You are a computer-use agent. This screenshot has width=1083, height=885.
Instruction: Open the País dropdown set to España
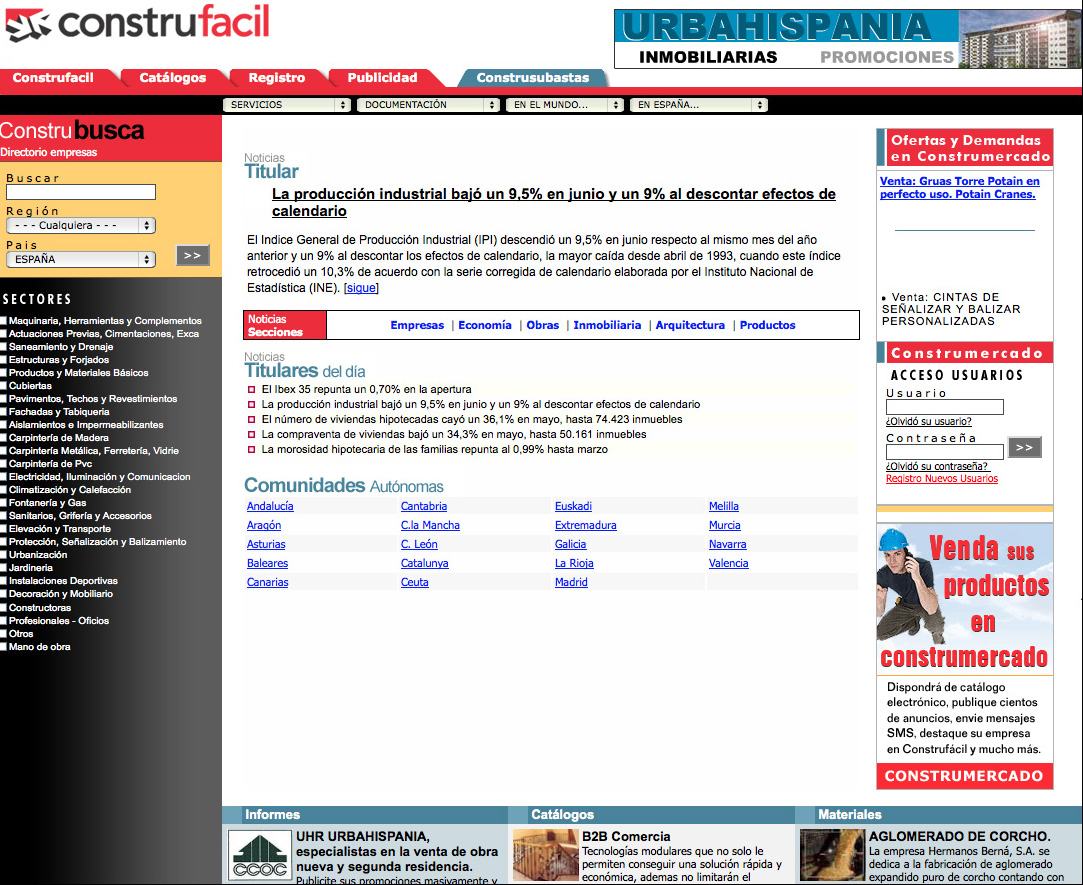pos(81,259)
